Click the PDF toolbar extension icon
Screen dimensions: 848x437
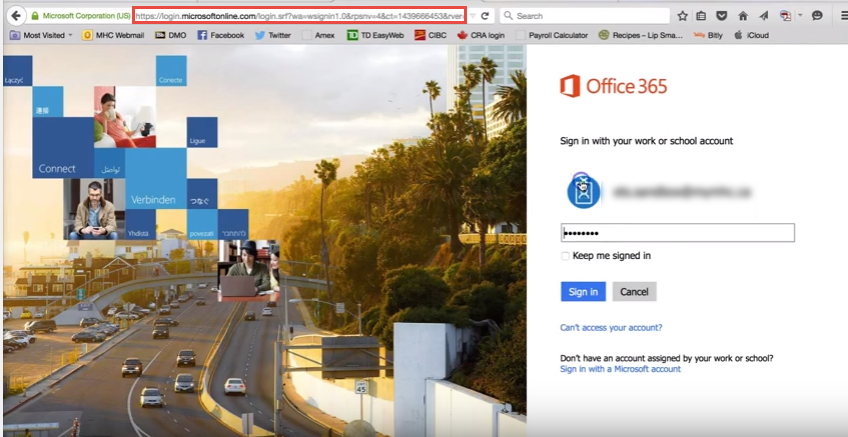[786, 16]
